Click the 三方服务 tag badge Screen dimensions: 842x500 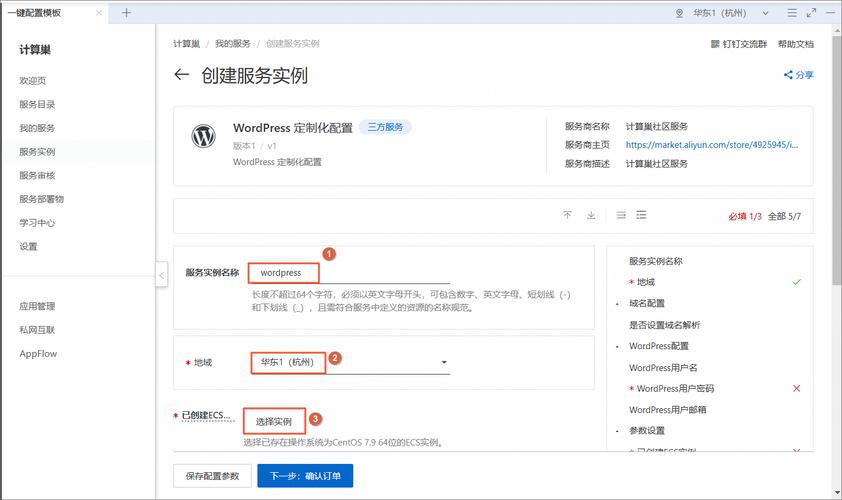click(x=385, y=127)
